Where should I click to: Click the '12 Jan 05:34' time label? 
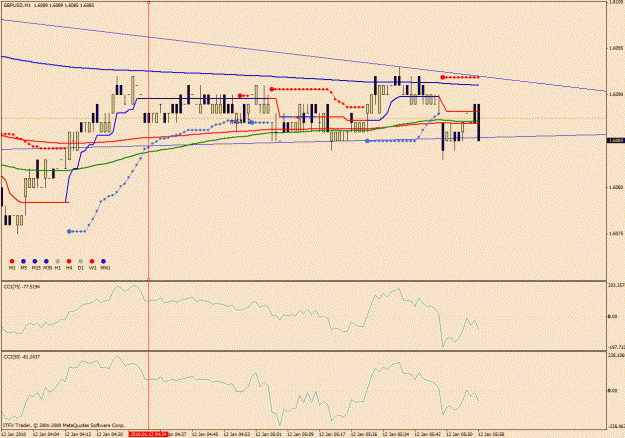tap(396, 434)
